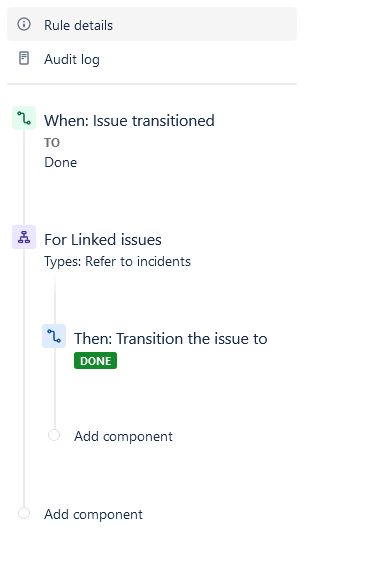Select the green Issue transitioned trigger icon
The height and width of the screenshot is (573, 368).
click(x=24, y=118)
